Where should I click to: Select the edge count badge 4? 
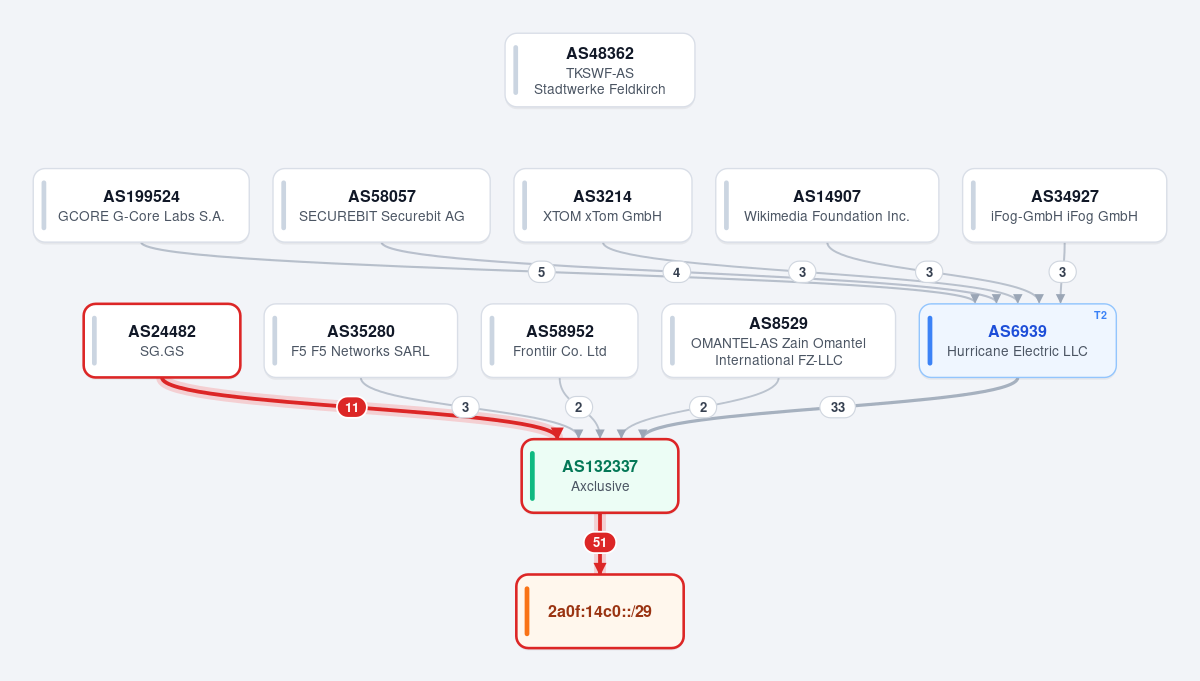677,272
